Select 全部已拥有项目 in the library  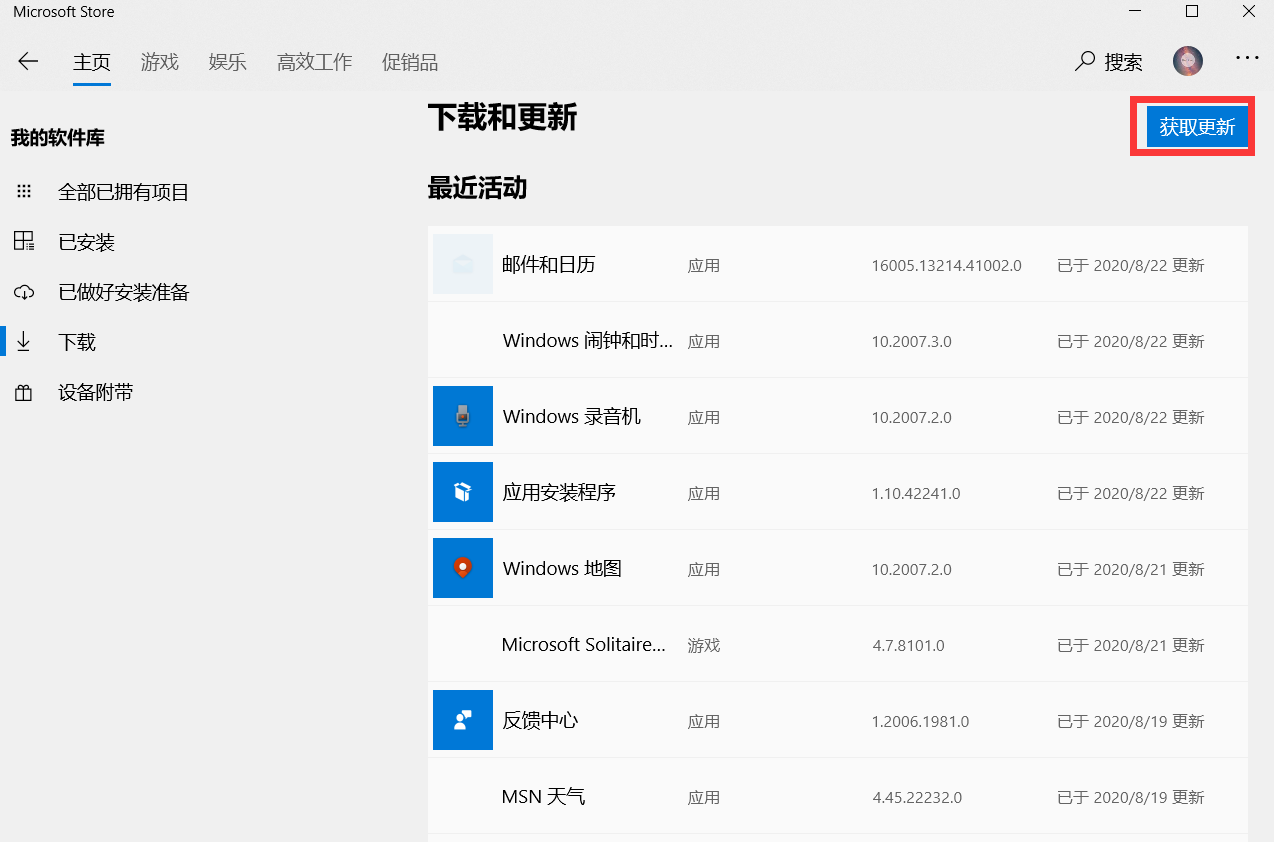coord(124,192)
